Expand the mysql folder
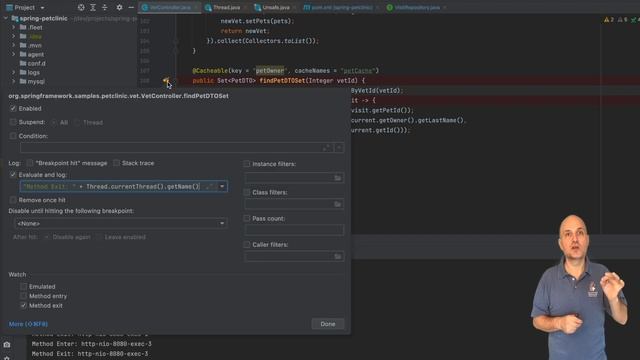This screenshot has width=640, height=360. [x=13, y=81]
